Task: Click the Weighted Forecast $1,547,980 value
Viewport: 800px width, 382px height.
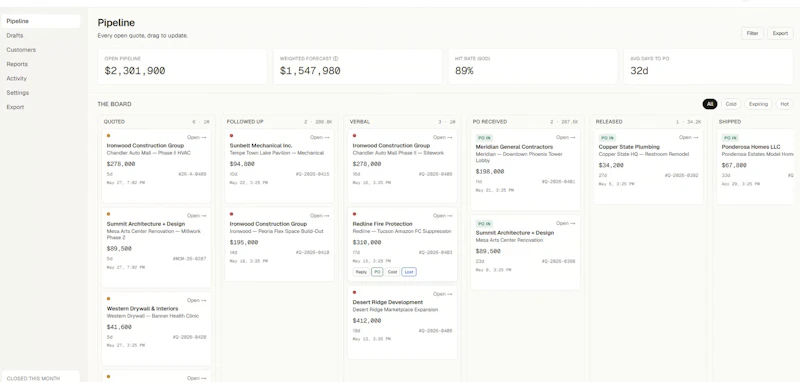Action: [x=310, y=71]
